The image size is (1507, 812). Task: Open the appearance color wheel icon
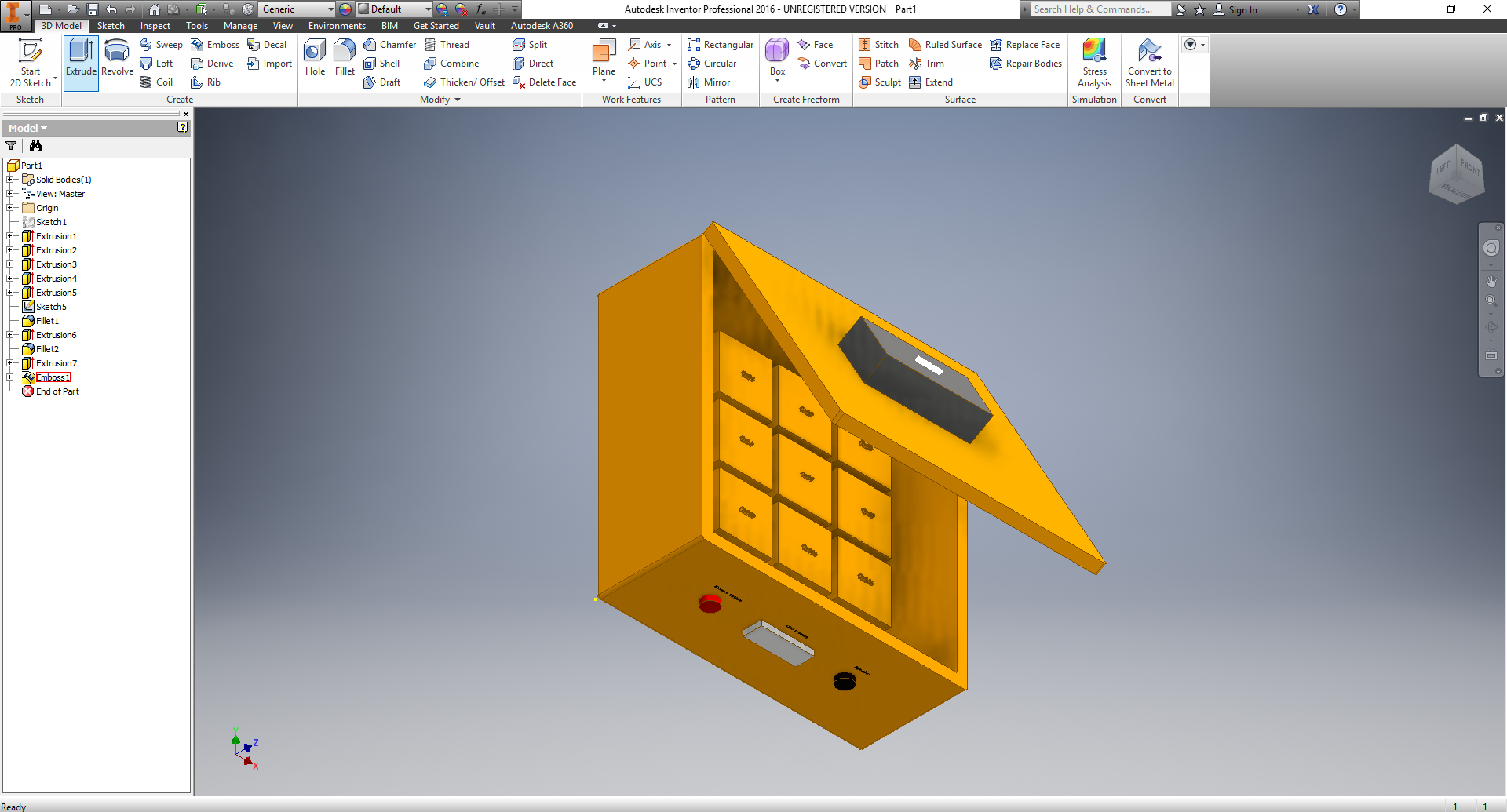[345, 9]
